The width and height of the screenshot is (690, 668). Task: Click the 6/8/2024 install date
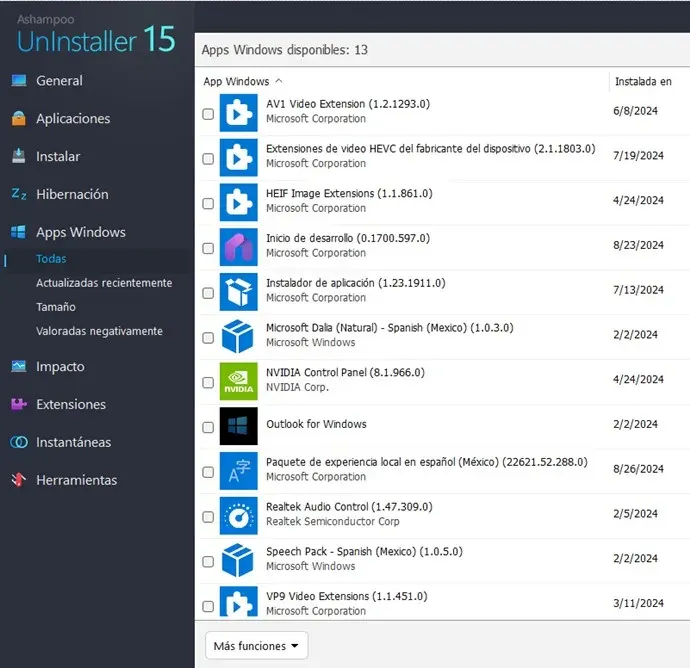[x=635, y=111]
